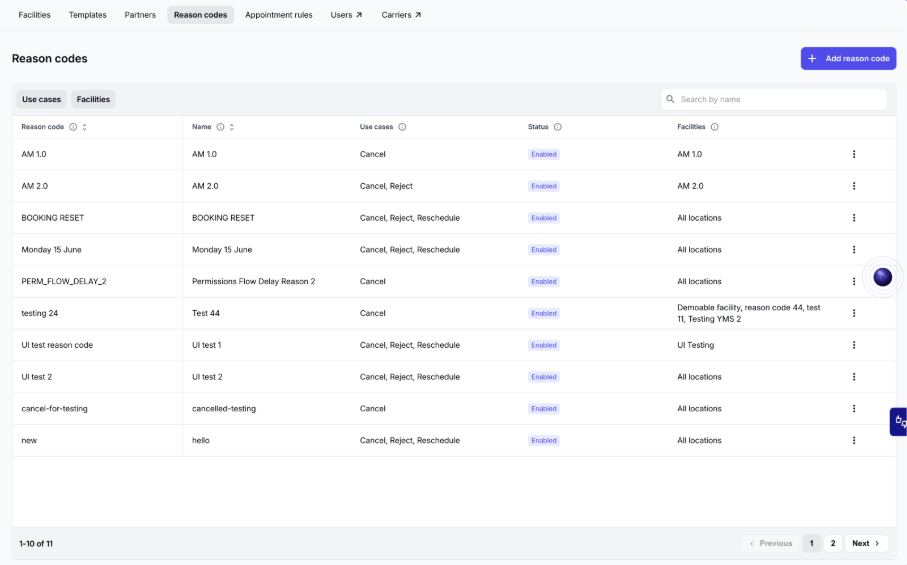Click the Status column info icon
The width and height of the screenshot is (907, 565).
(x=558, y=127)
